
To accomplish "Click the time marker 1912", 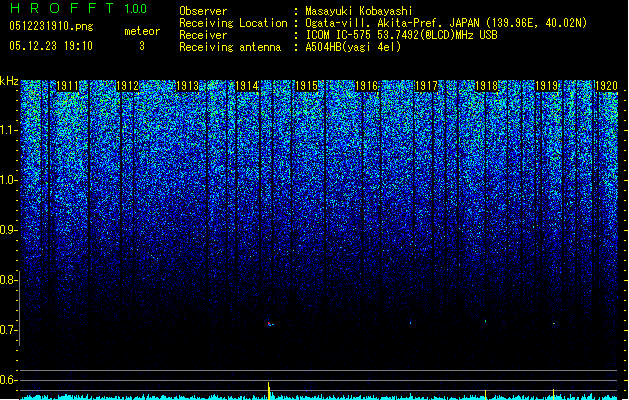I will pos(128,86).
